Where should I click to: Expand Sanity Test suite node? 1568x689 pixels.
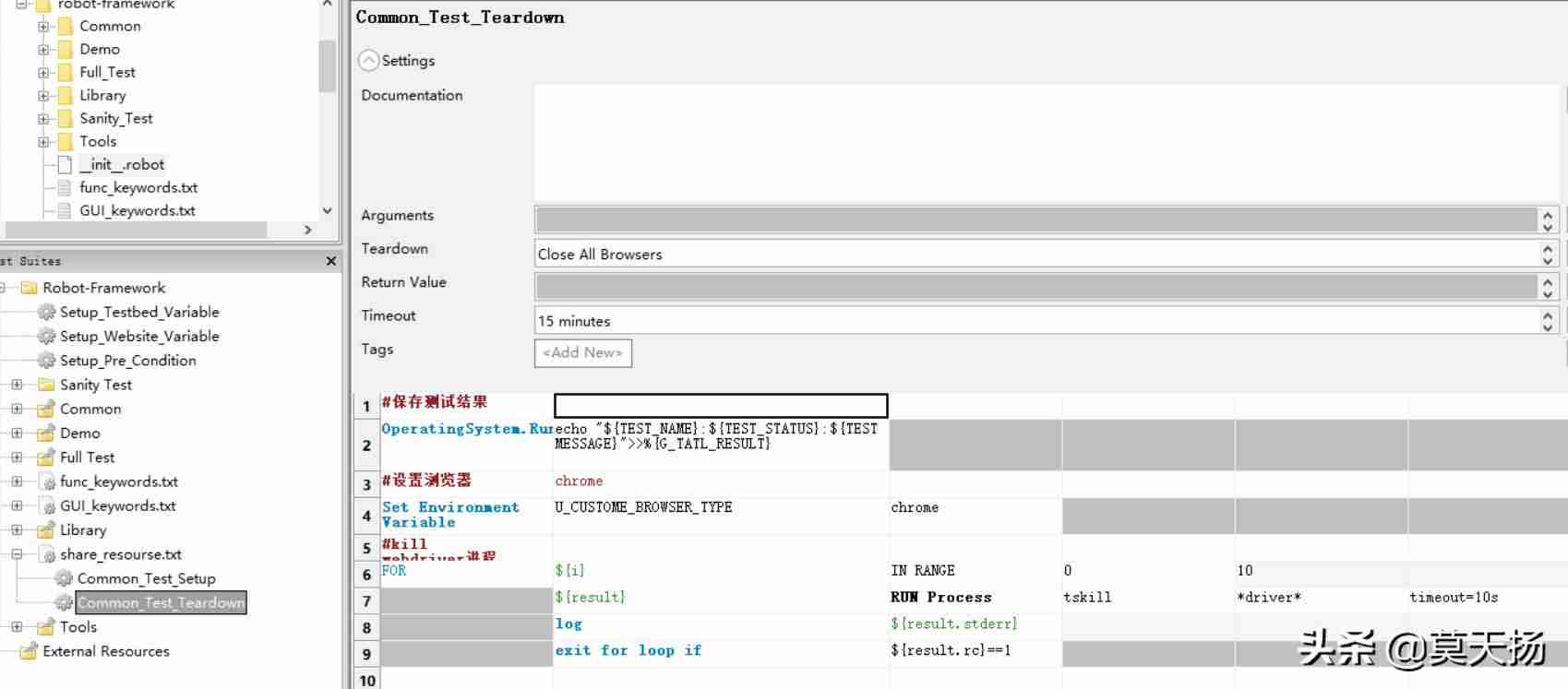click(x=17, y=385)
